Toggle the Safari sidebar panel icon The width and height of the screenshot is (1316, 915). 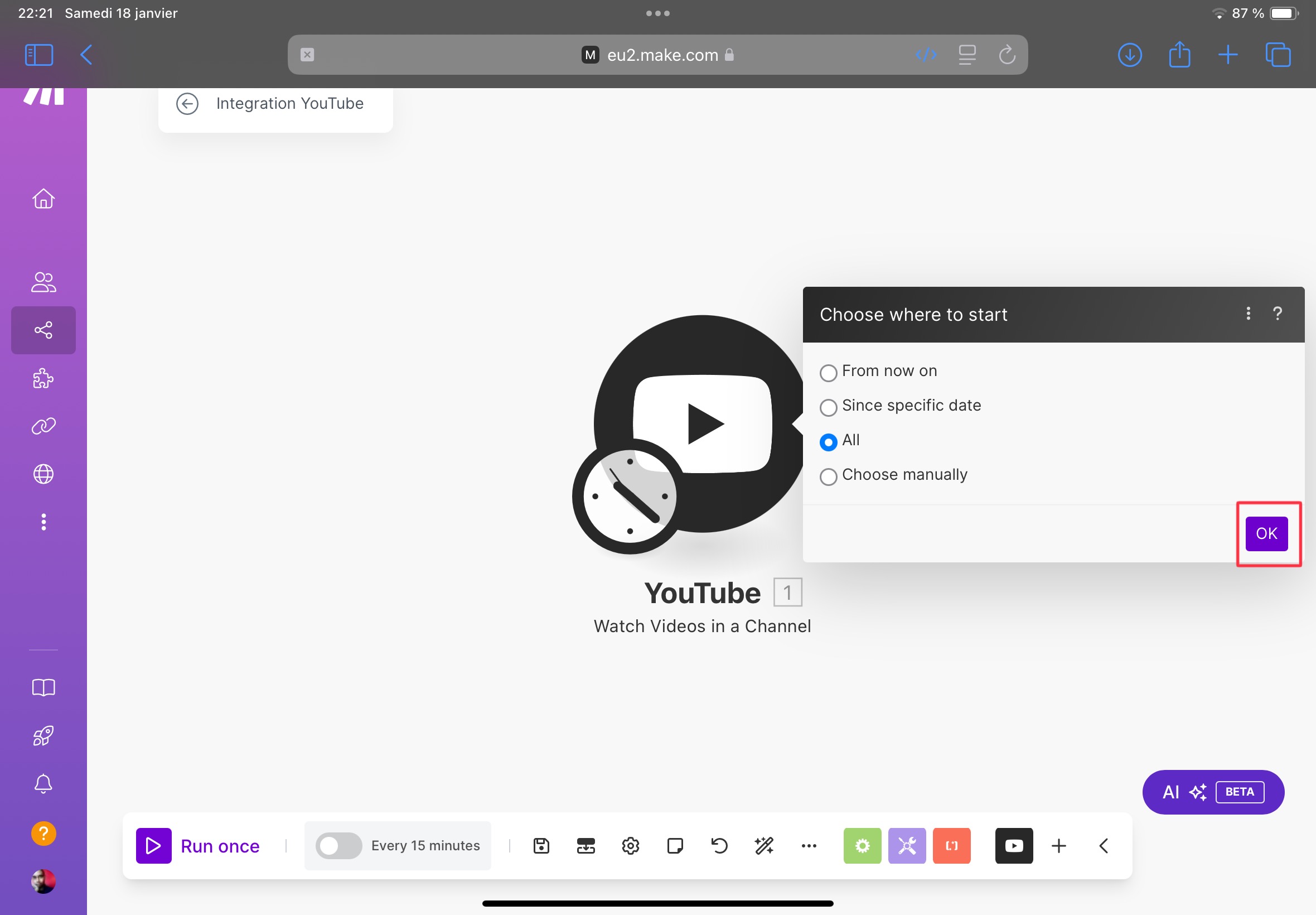pos(39,55)
